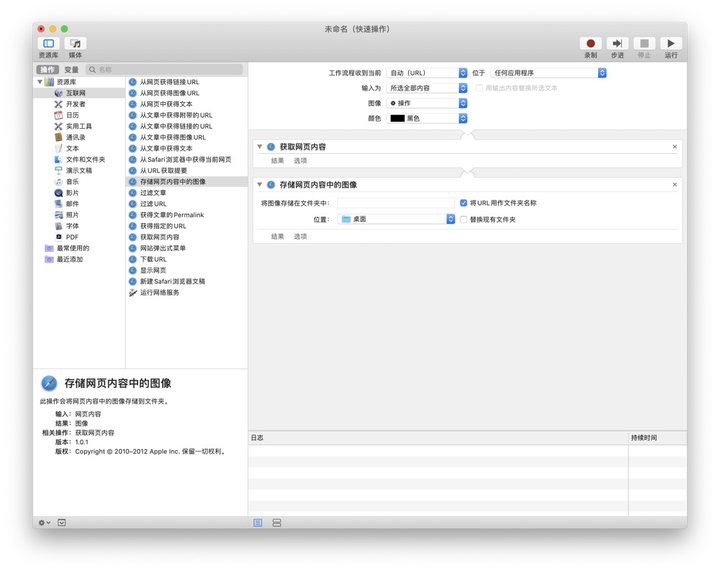Show 选项 of 获取网页内容 action
Viewport: 720px width, 572px height.
point(300,161)
